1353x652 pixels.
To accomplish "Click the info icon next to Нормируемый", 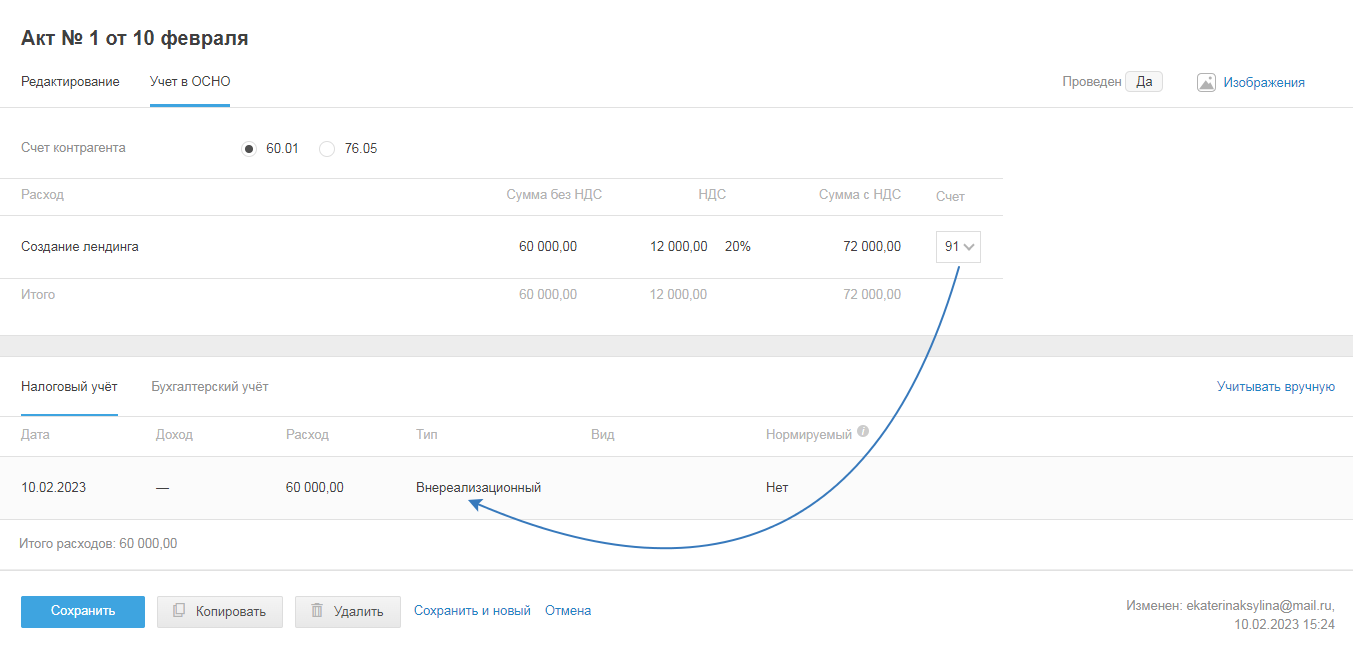I will pyautogui.click(x=863, y=433).
